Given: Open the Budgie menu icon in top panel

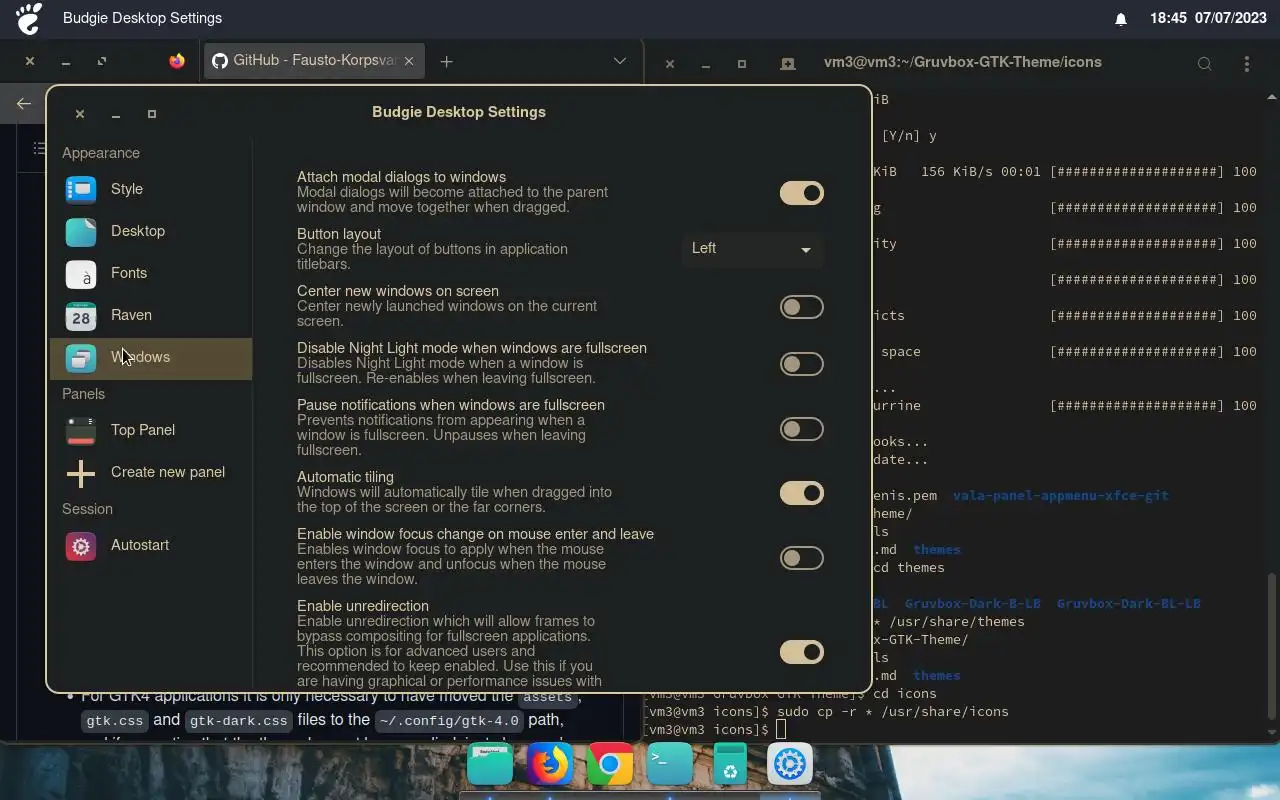Looking at the screenshot, I should 29,18.
